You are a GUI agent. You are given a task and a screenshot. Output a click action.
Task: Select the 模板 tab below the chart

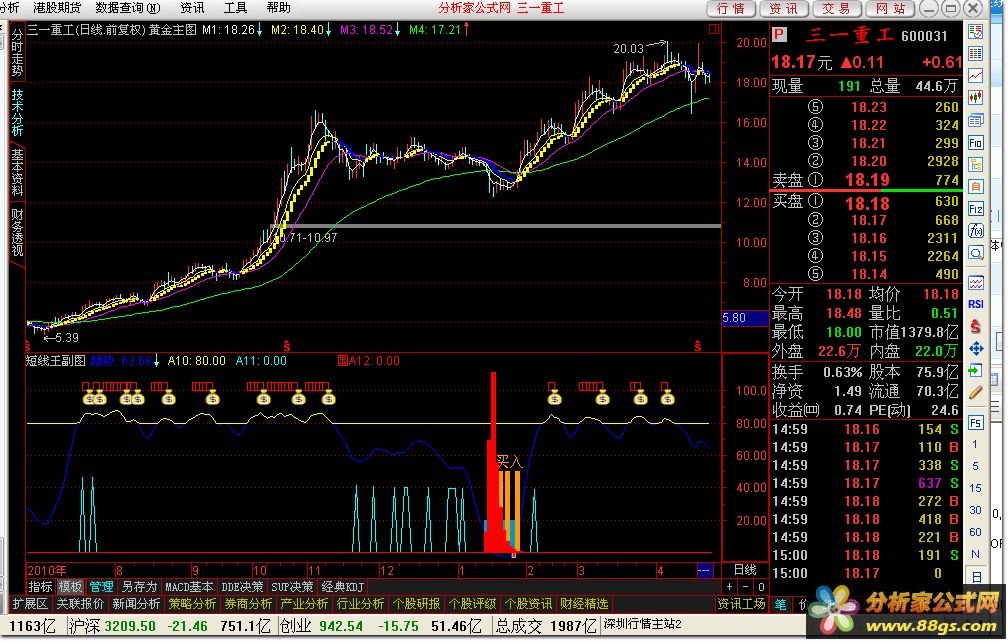pyautogui.click(x=71, y=586)
